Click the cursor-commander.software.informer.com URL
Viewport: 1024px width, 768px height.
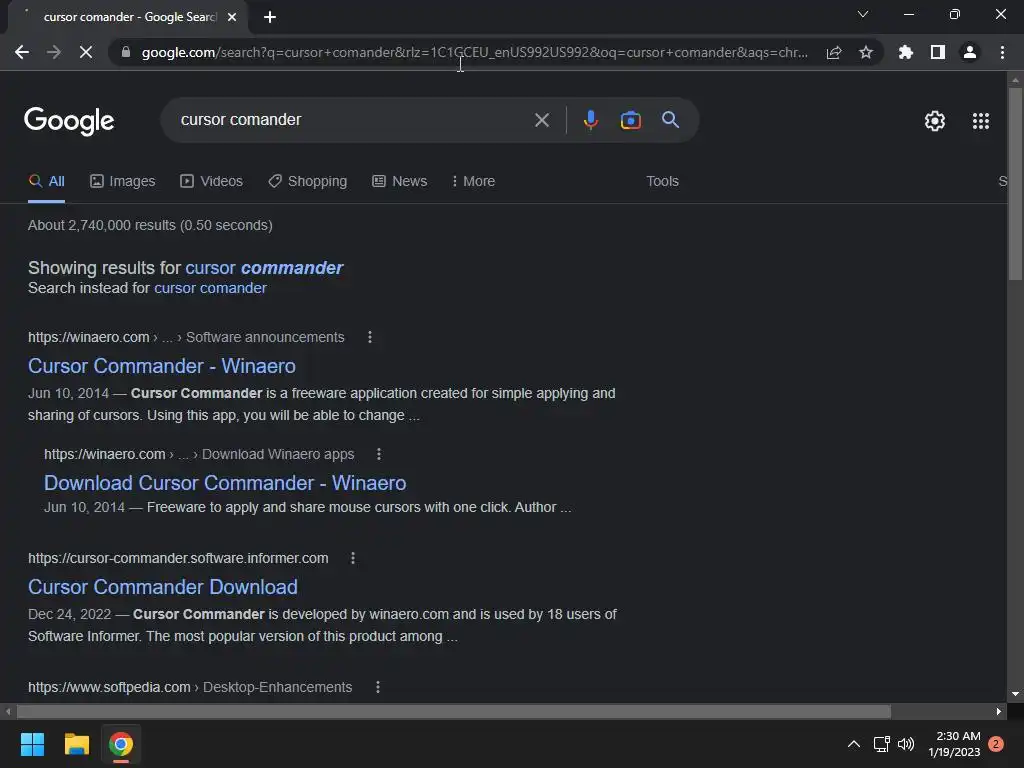[178, 558]
